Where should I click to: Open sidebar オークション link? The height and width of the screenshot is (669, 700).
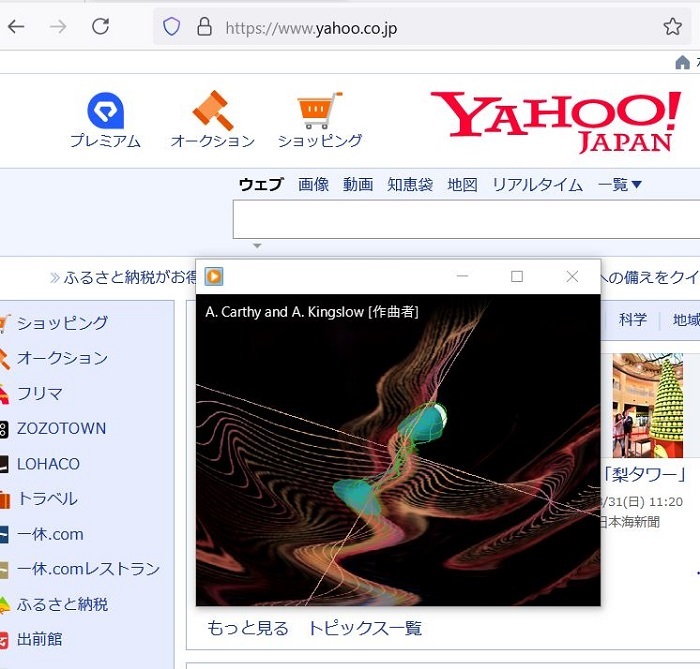tap(62, 358)
